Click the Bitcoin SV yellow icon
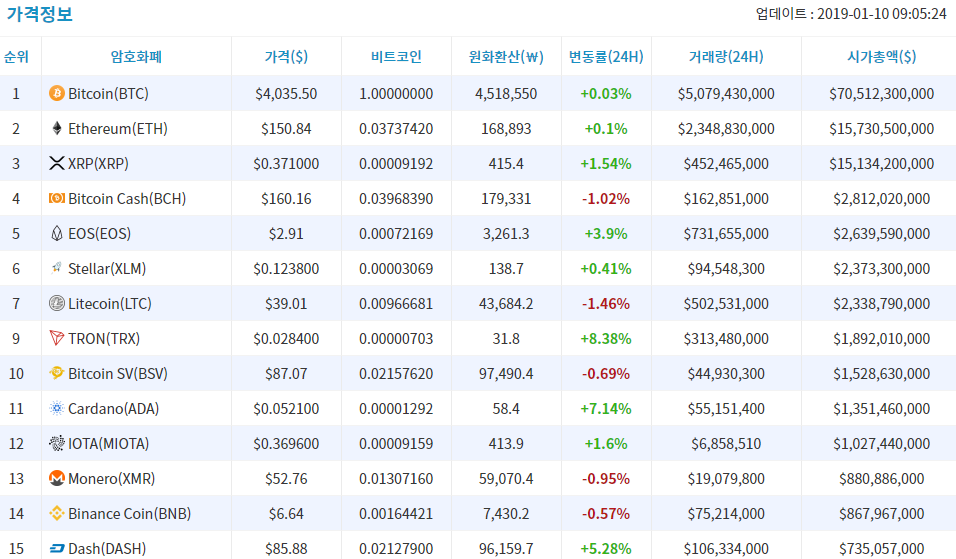The image size is (956, 559). tap(57, 372)
